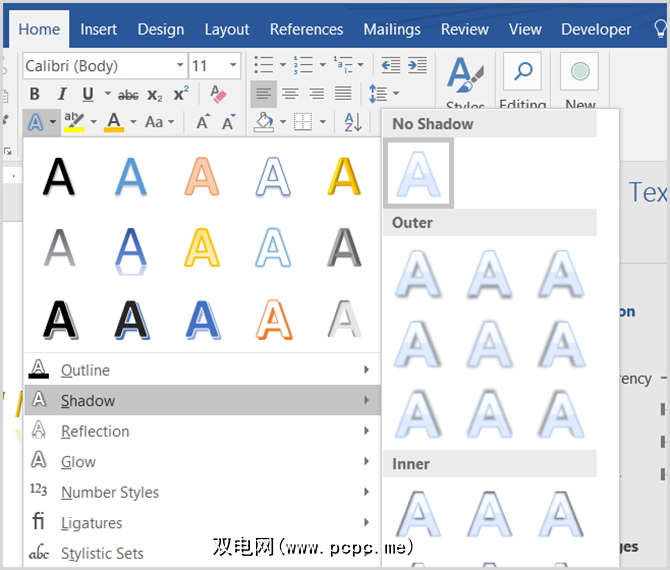This screenshot has width=670, height=570.
Task: Center align the paragraph
Action: [290, 94]
